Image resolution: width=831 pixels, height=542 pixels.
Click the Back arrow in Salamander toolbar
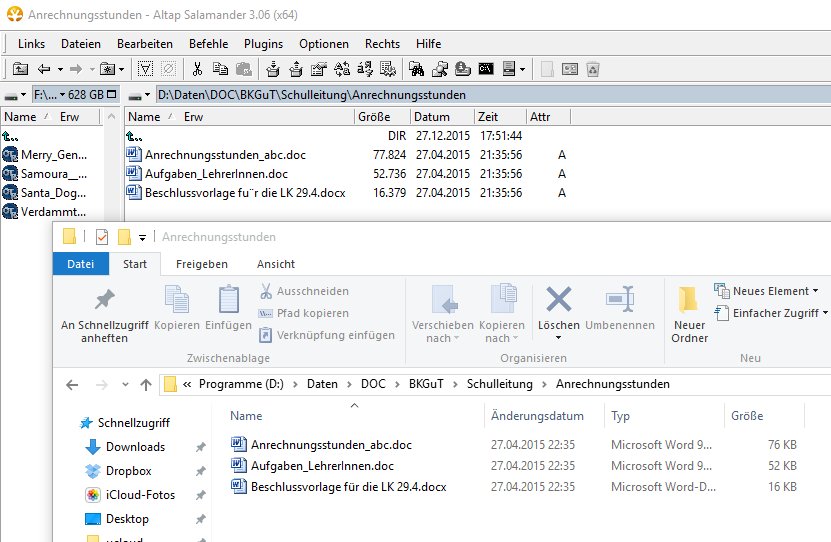[x=44, y=69]
